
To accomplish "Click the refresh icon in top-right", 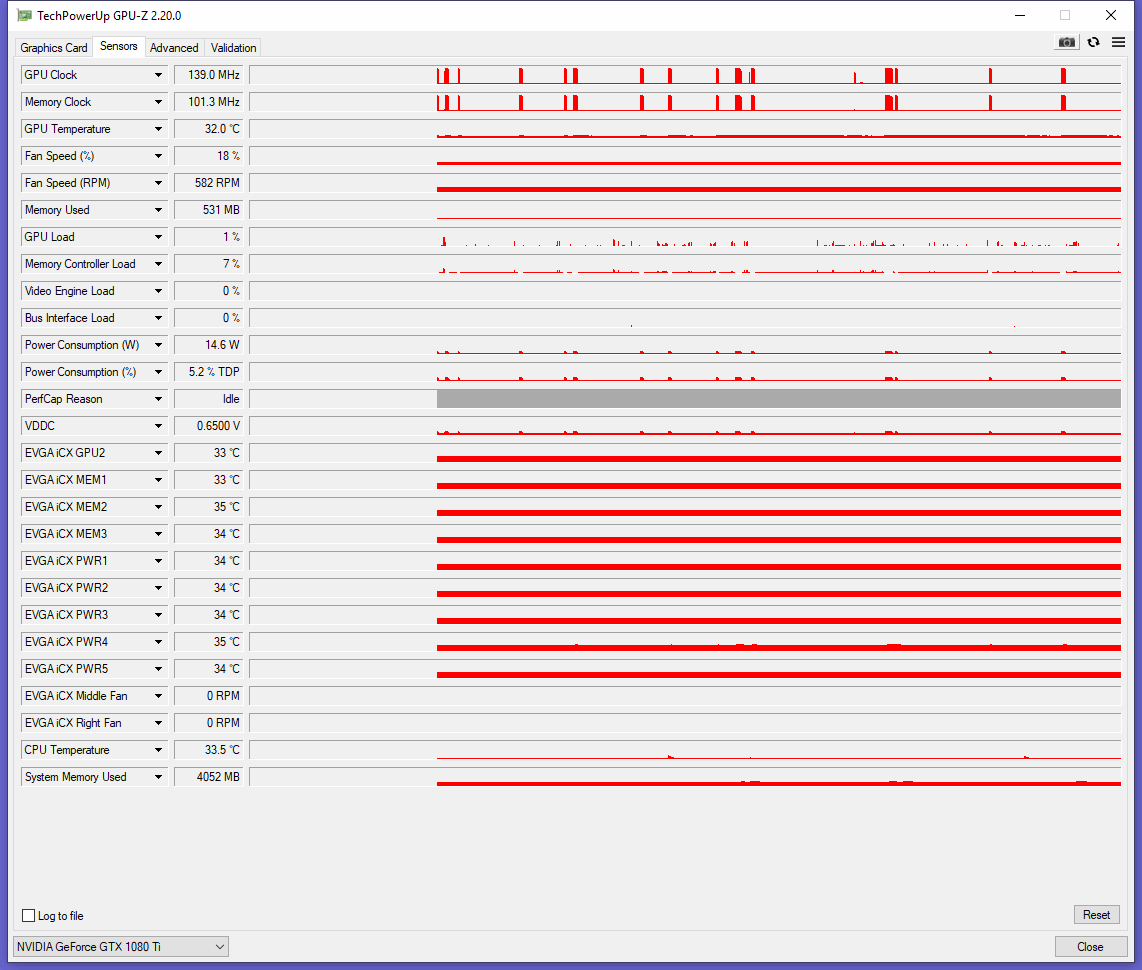I will (x=1093, y=42).
